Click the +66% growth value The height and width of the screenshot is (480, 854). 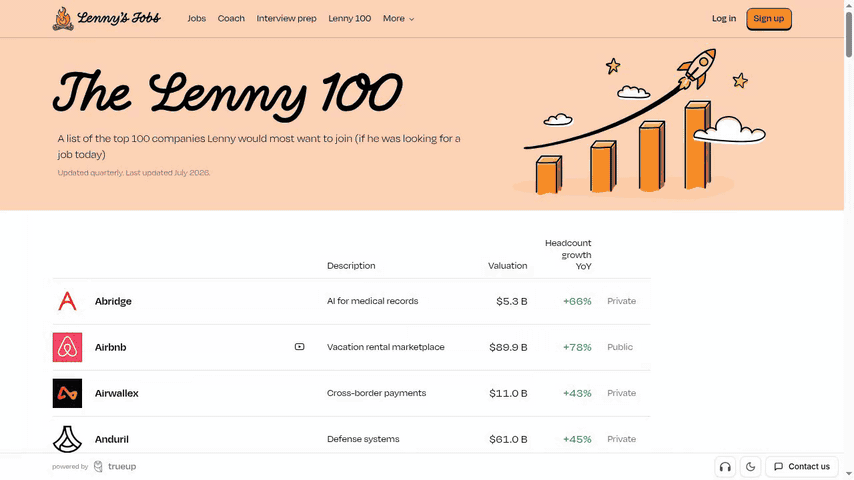click(x=577, y=301)
